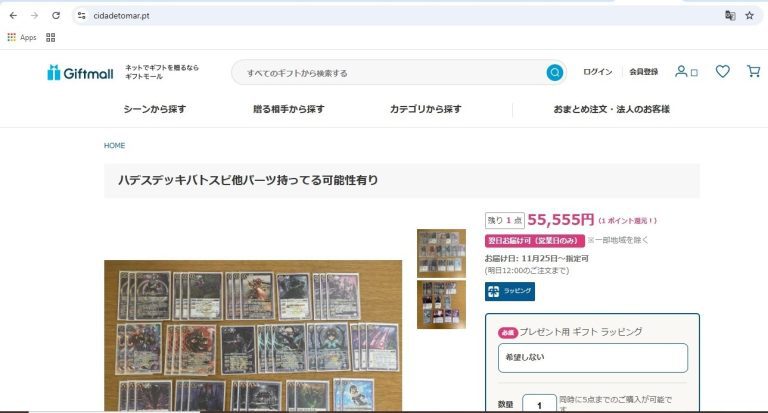Click the blue ラッピング badge
Viewport: 768px width, 413px height.
click(x=510, y=292)
